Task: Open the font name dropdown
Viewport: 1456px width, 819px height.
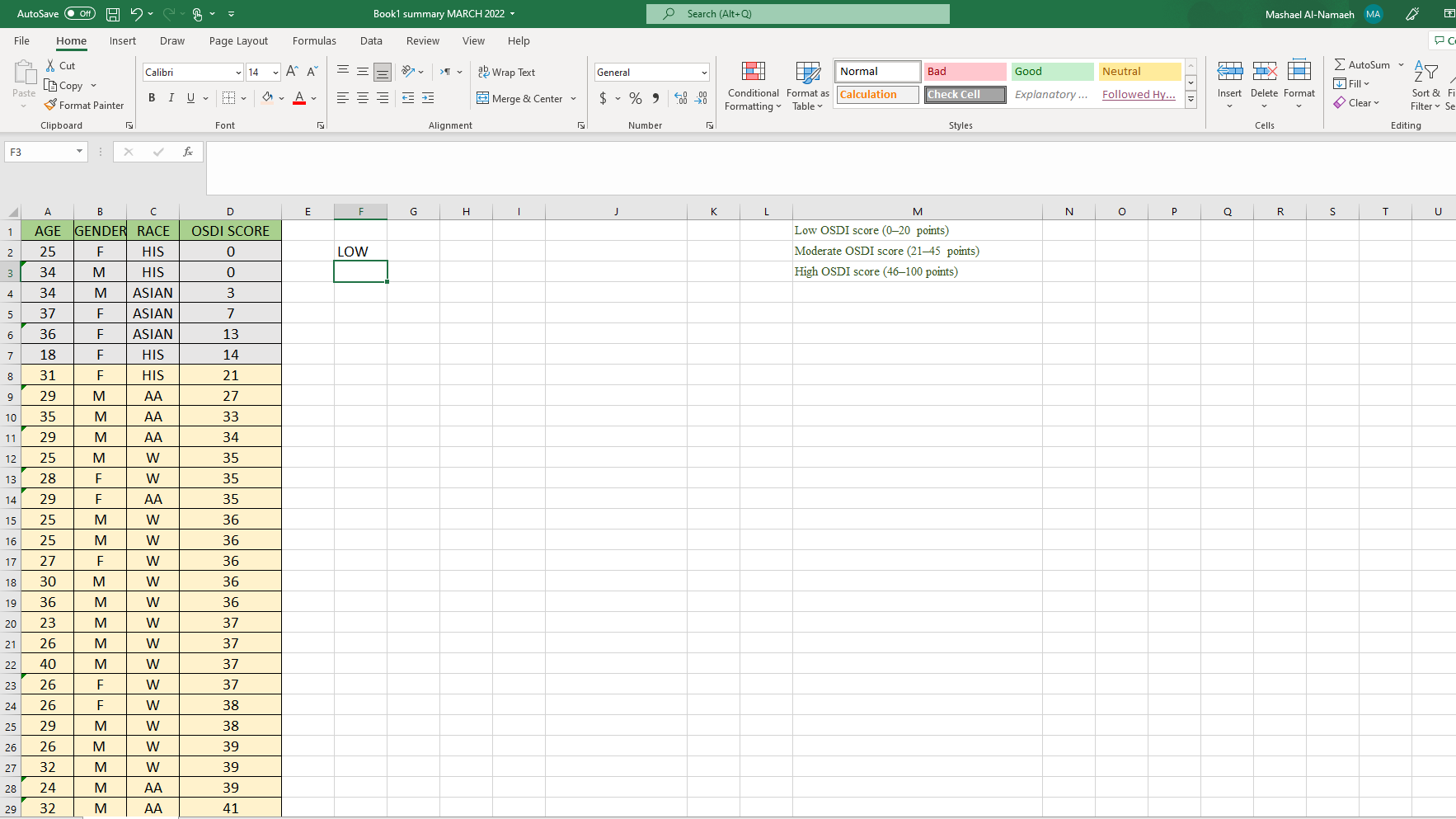Action: pos(238,73)
